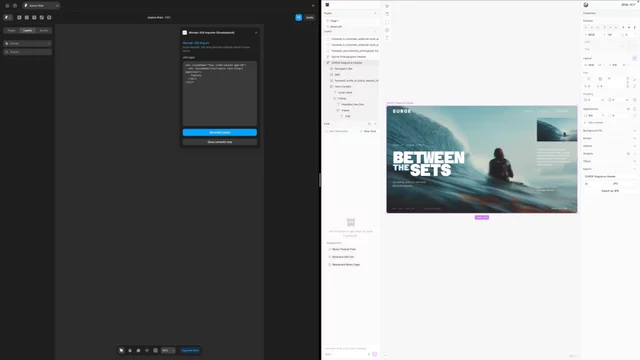Screen dimensions: 640x360
Task: Toggle the Clip content checkbox
Action: [585, 123]
